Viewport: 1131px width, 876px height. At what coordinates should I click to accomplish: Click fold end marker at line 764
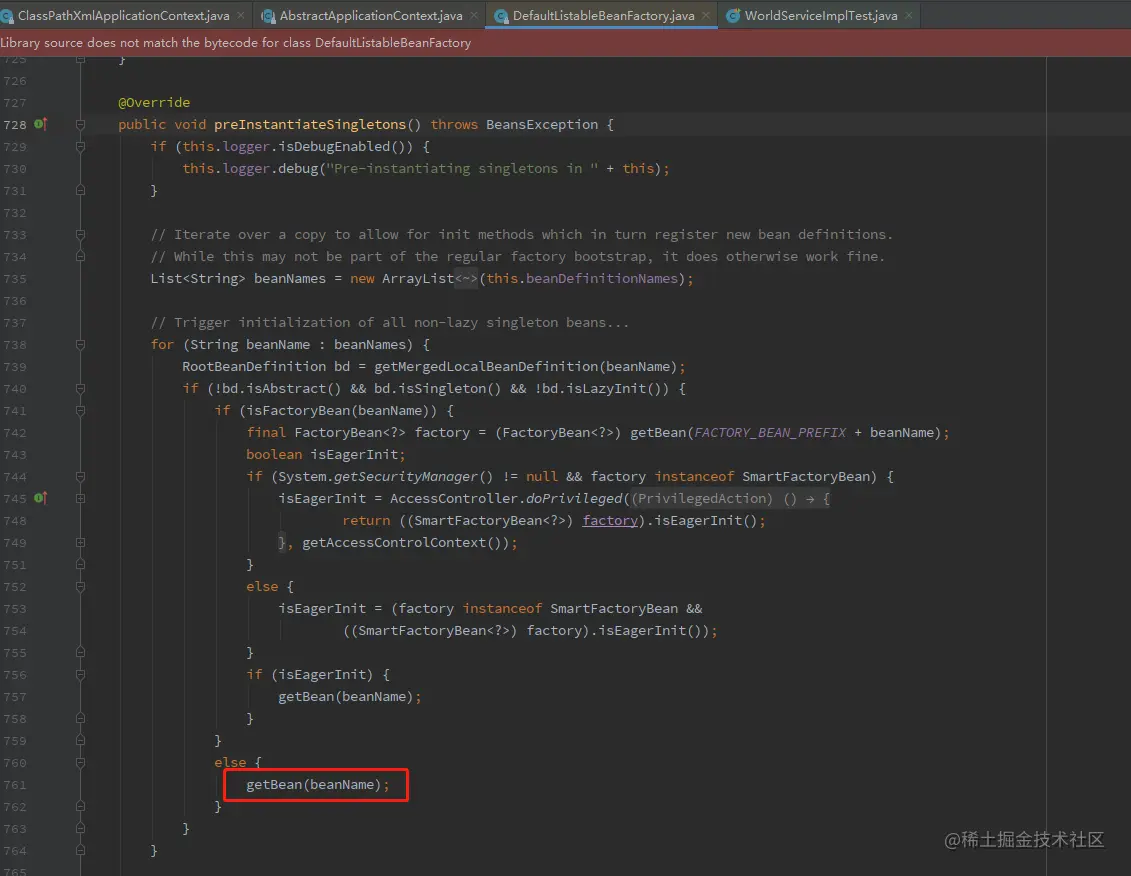(80, 851)
